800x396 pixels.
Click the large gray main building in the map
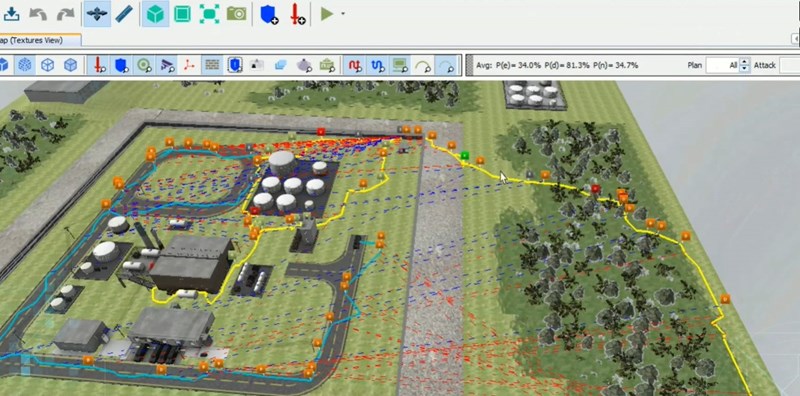click(191, 263)
